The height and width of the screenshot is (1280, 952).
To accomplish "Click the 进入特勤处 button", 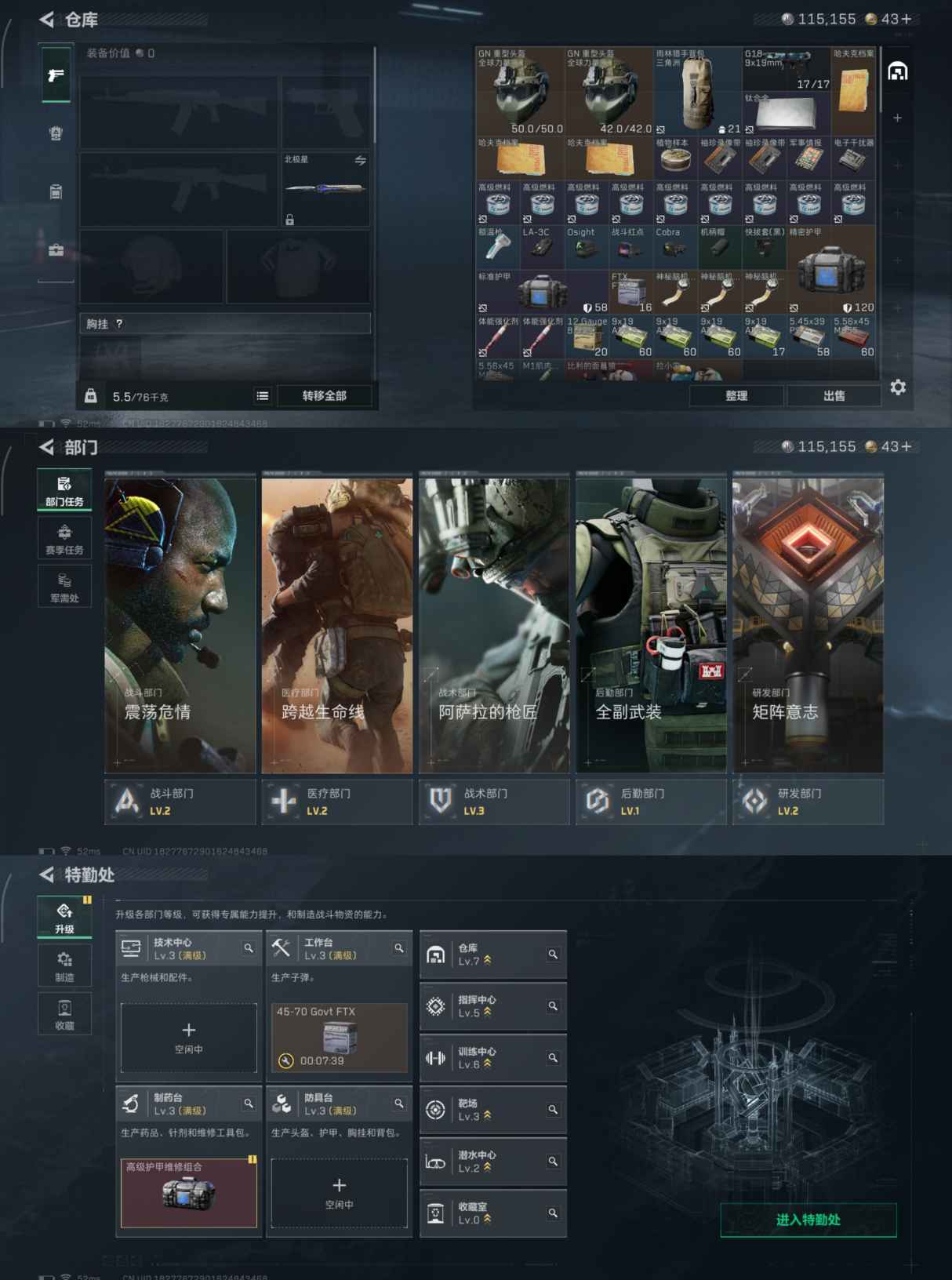I will click(808, 1220).
